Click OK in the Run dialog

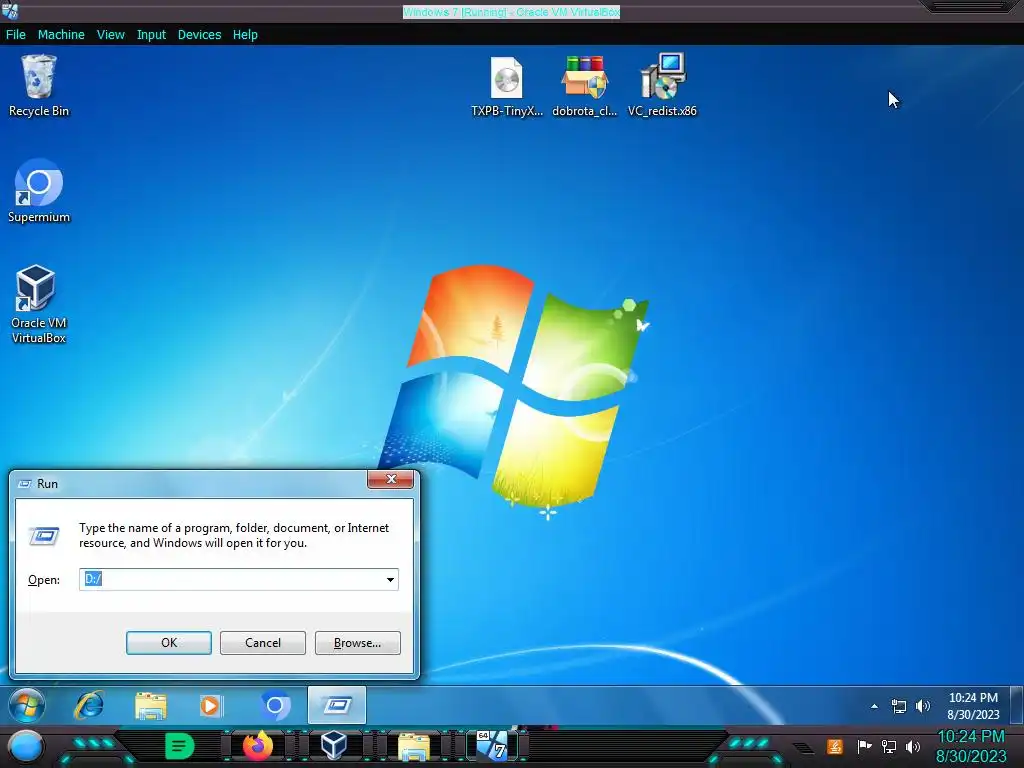[168, 643]
